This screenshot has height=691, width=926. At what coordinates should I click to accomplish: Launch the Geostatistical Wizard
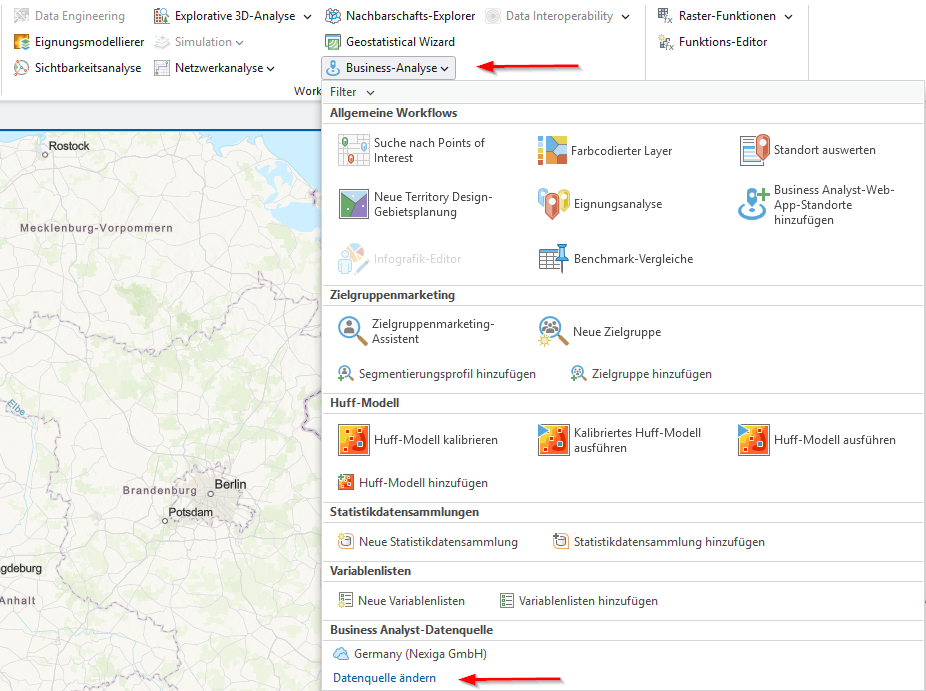[390, 42]
